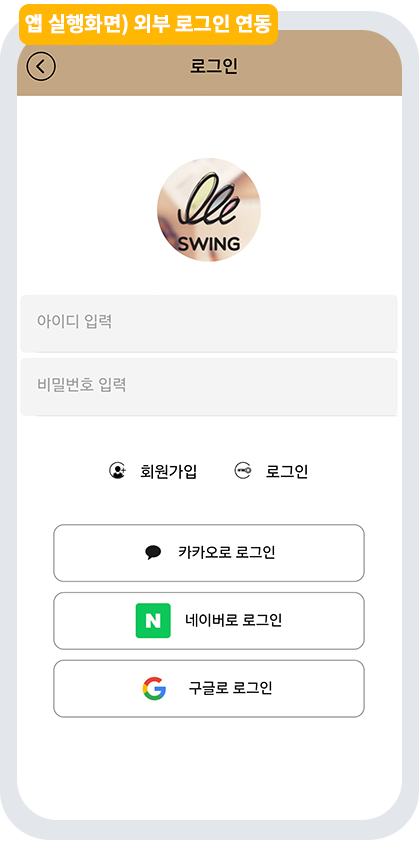Screen dimensions: 419x841
Task: Tap the back arrow icon in header
Action: coord(41,67)
